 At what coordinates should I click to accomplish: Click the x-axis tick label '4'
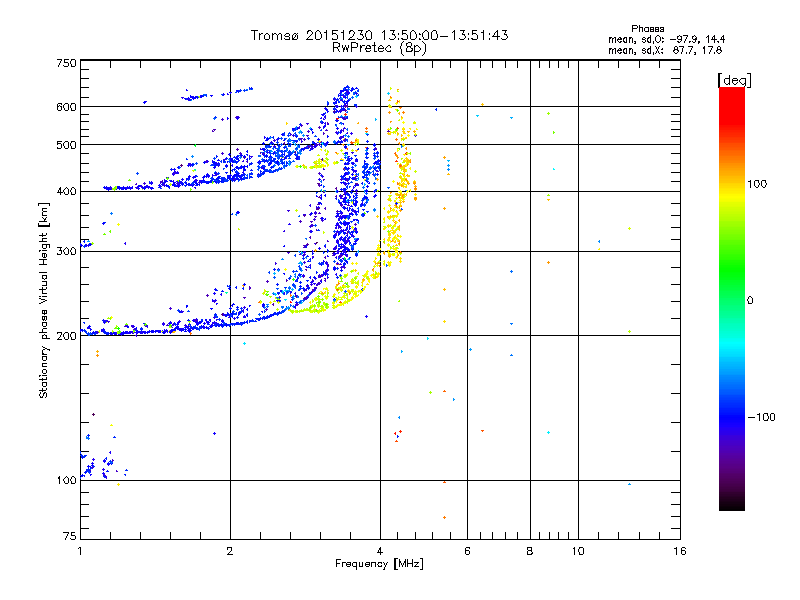pyautogui.click(x=380, y=551)
